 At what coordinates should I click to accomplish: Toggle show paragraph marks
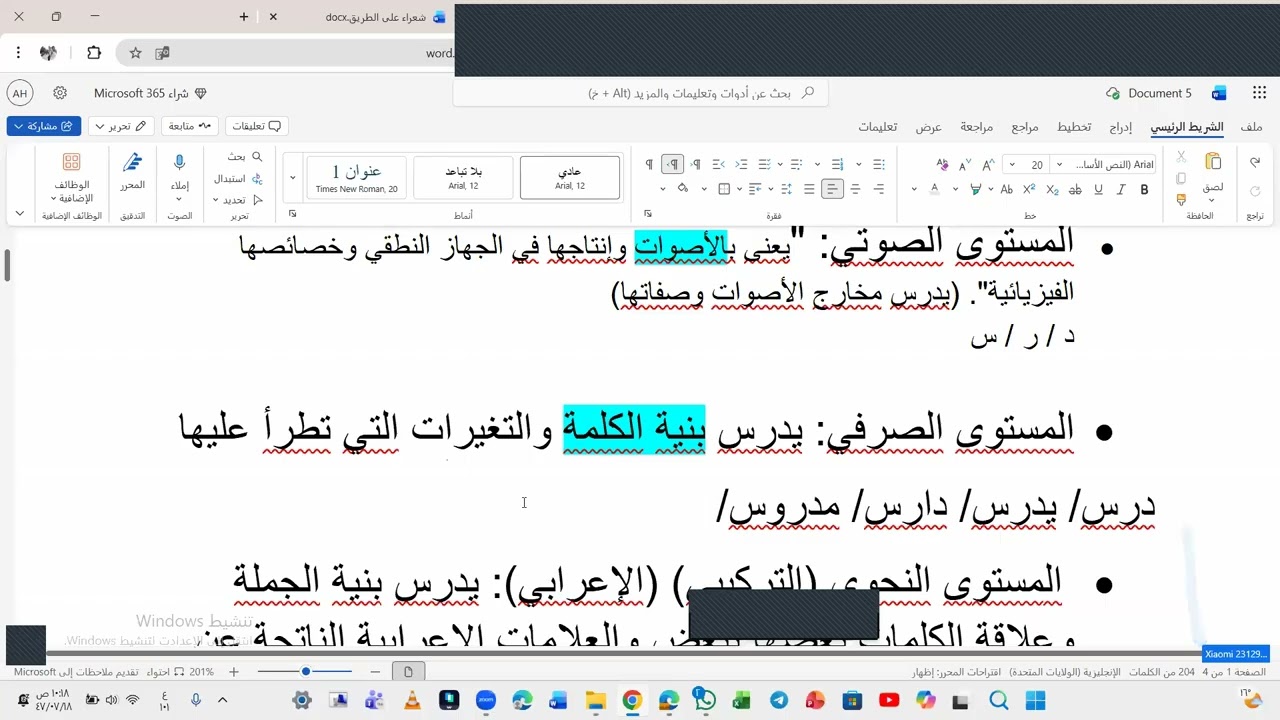649,164
